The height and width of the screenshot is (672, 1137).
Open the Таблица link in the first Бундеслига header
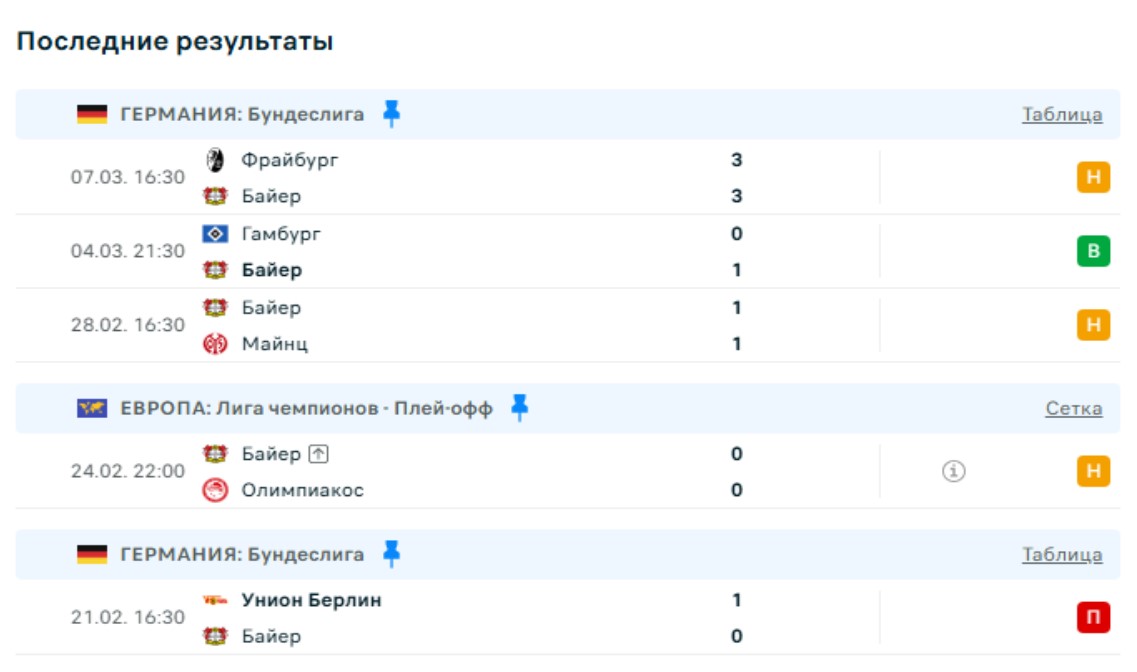click(x=1061, y=114)
